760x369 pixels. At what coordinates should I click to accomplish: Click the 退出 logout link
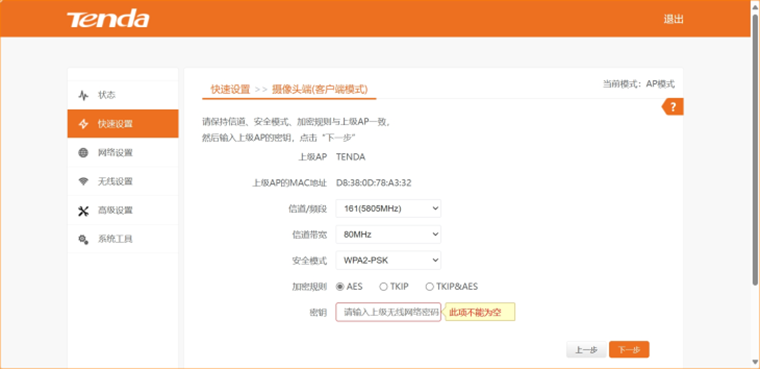(673, 19)
